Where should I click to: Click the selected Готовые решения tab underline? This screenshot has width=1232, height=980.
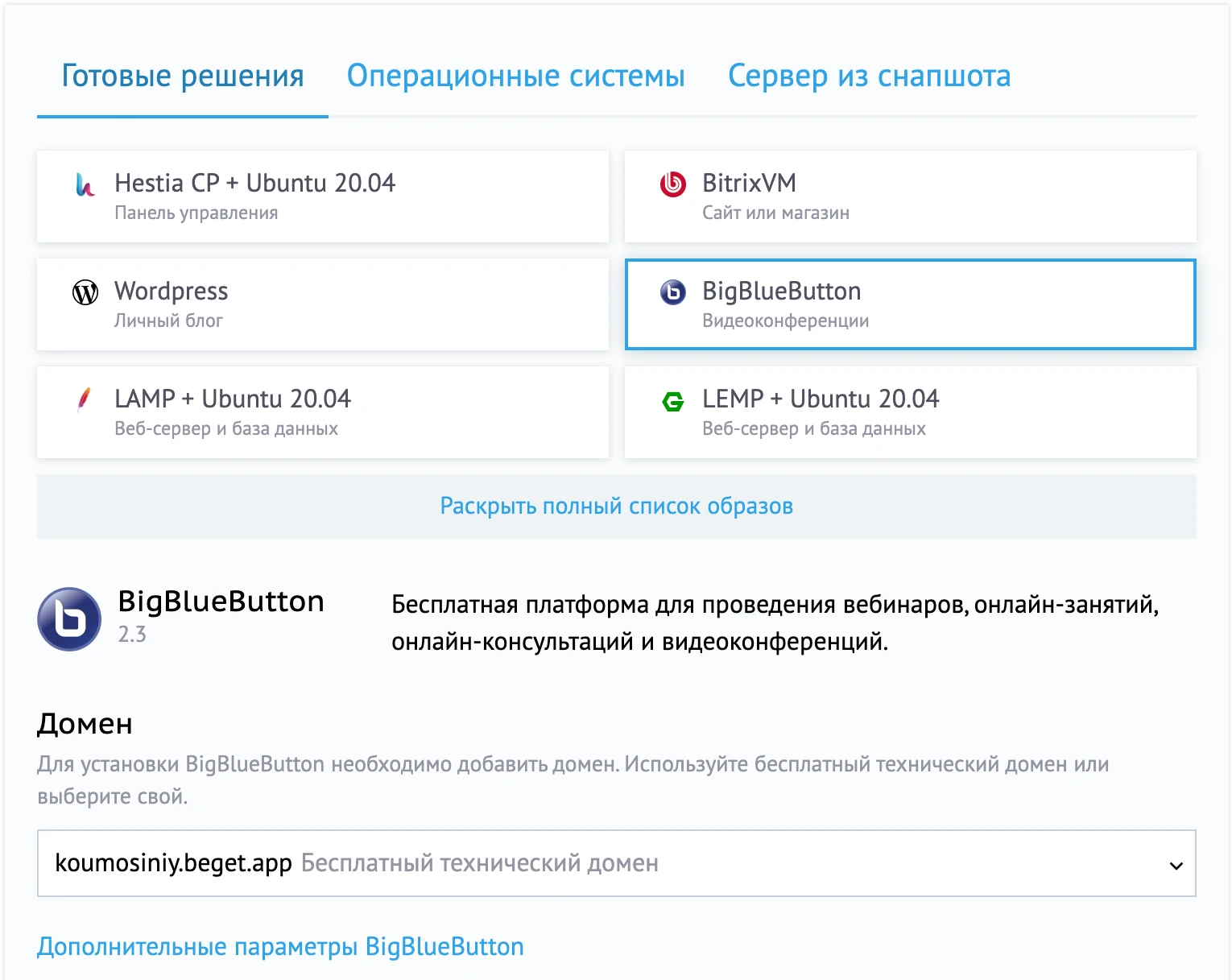183,118
